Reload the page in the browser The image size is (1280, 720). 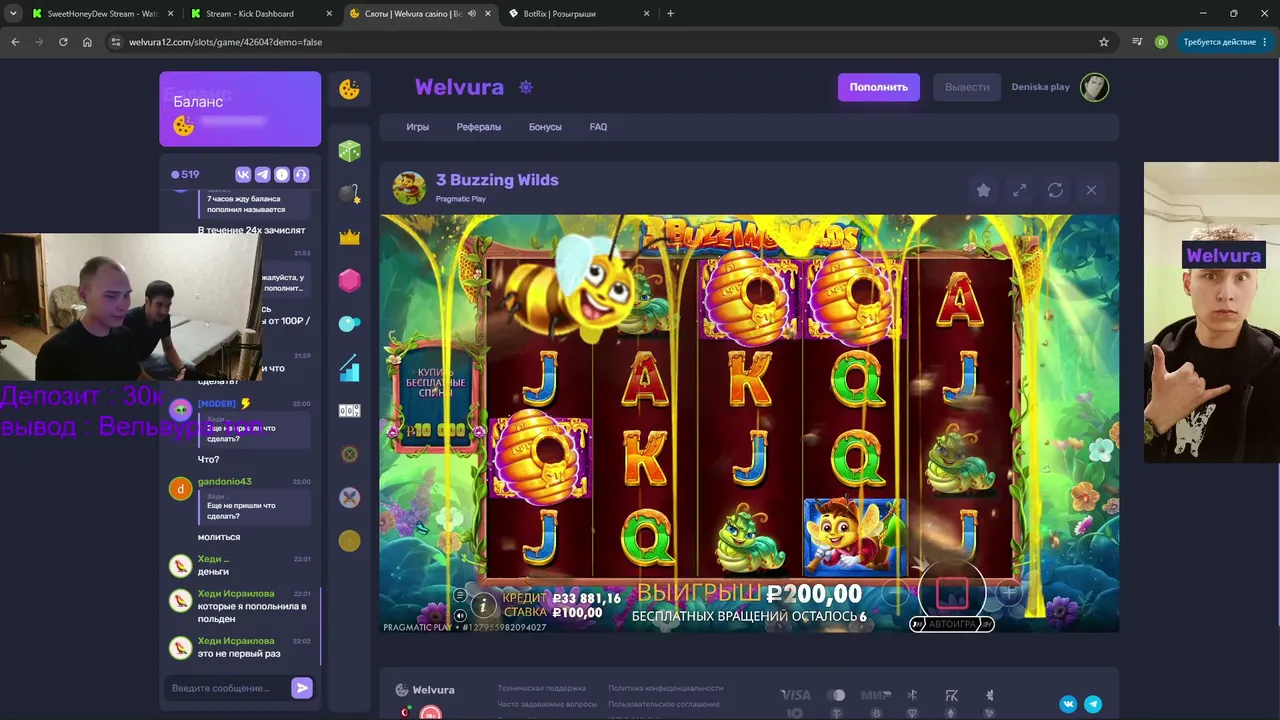(x=63, y=42)
